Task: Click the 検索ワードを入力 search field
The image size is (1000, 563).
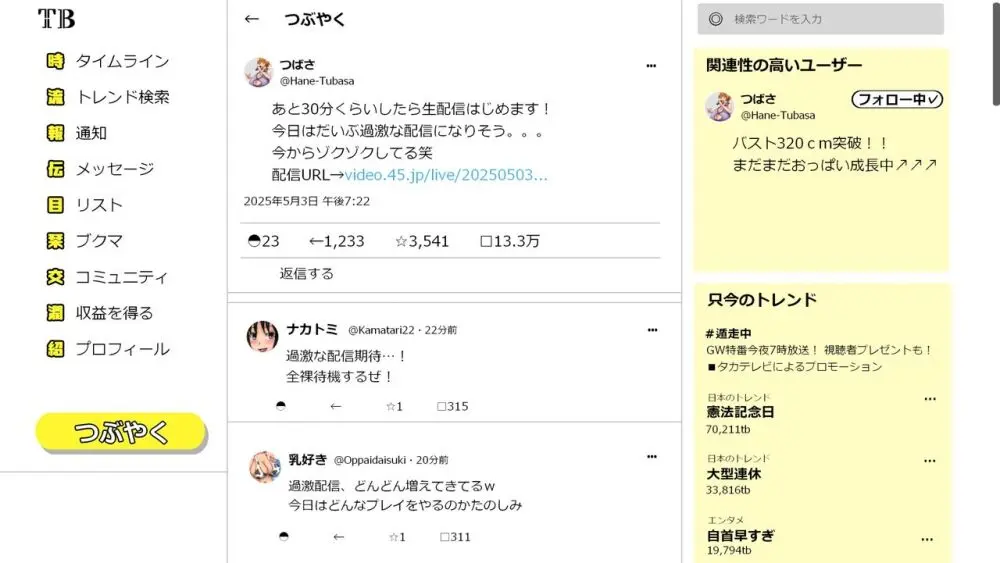Action: pyautogui.click(x=820, y=19)
